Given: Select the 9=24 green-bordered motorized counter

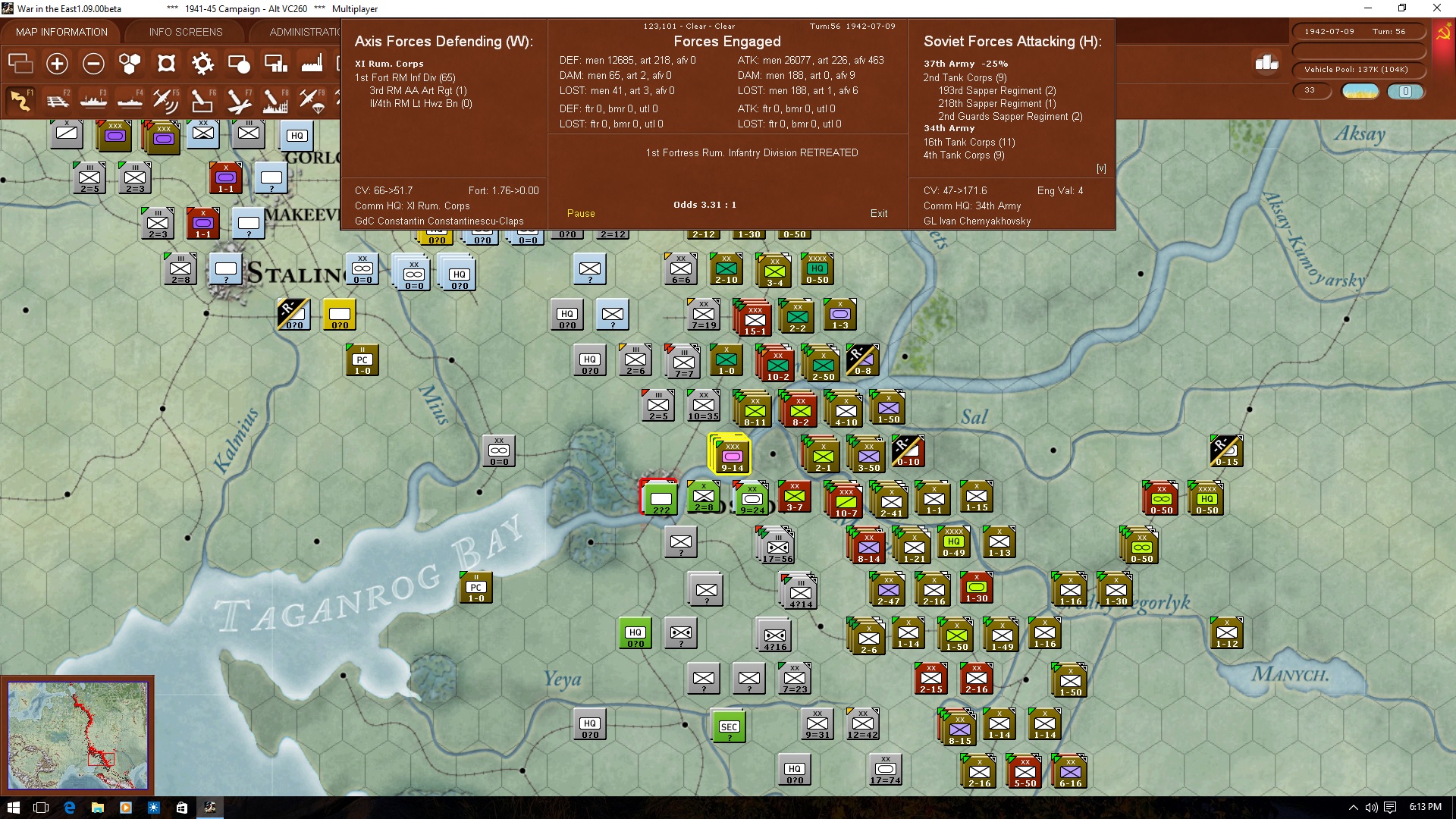Looking at the screenshot, I should [x=752, y=498].
